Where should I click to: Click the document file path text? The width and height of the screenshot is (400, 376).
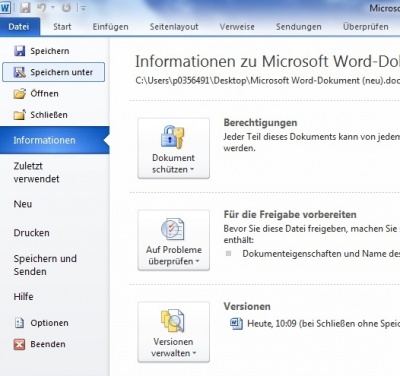coord(268,81)
